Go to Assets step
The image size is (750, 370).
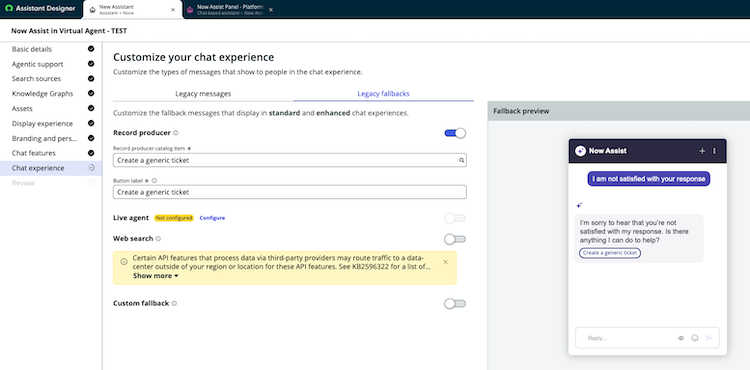(x=22, y=109)
